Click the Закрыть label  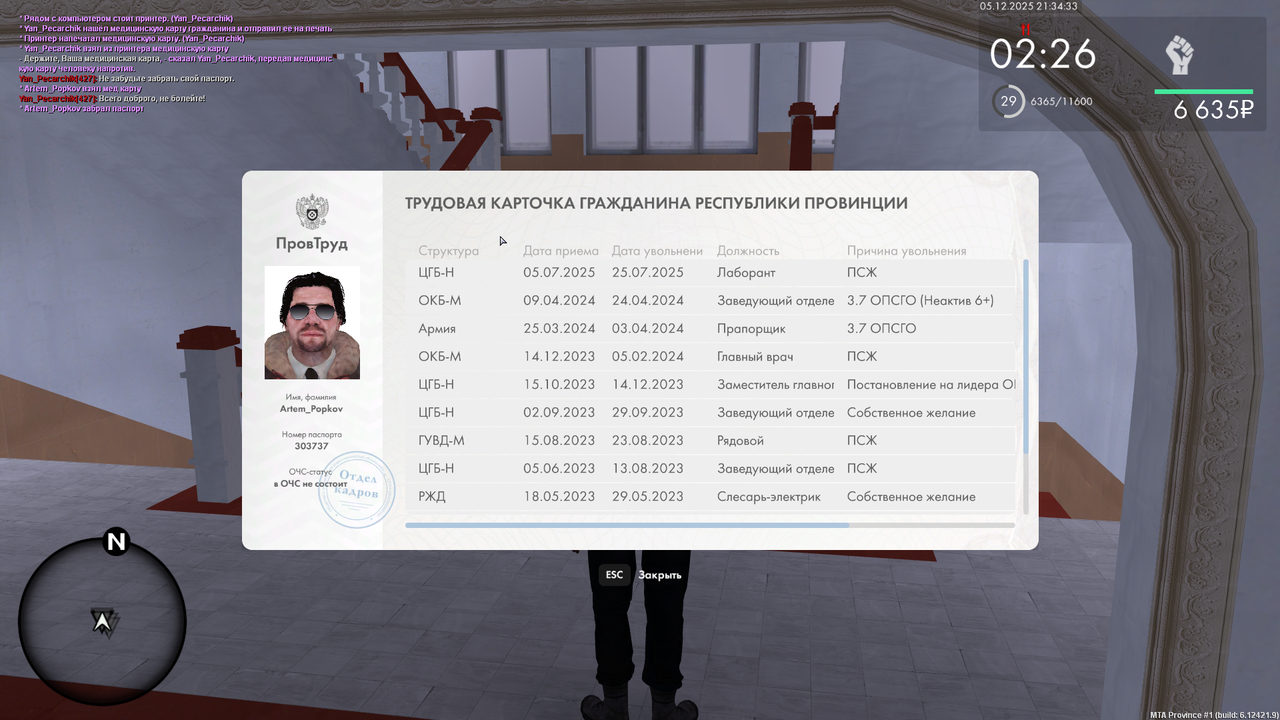coord(660,575)
